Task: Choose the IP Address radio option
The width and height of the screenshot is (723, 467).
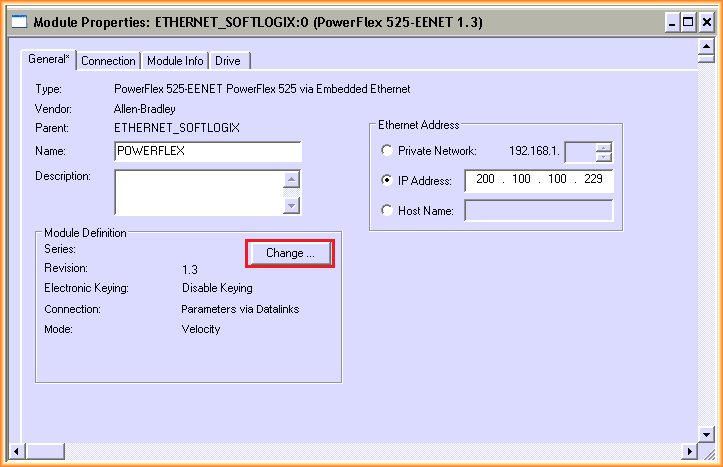Action: (x=387, y=181)
